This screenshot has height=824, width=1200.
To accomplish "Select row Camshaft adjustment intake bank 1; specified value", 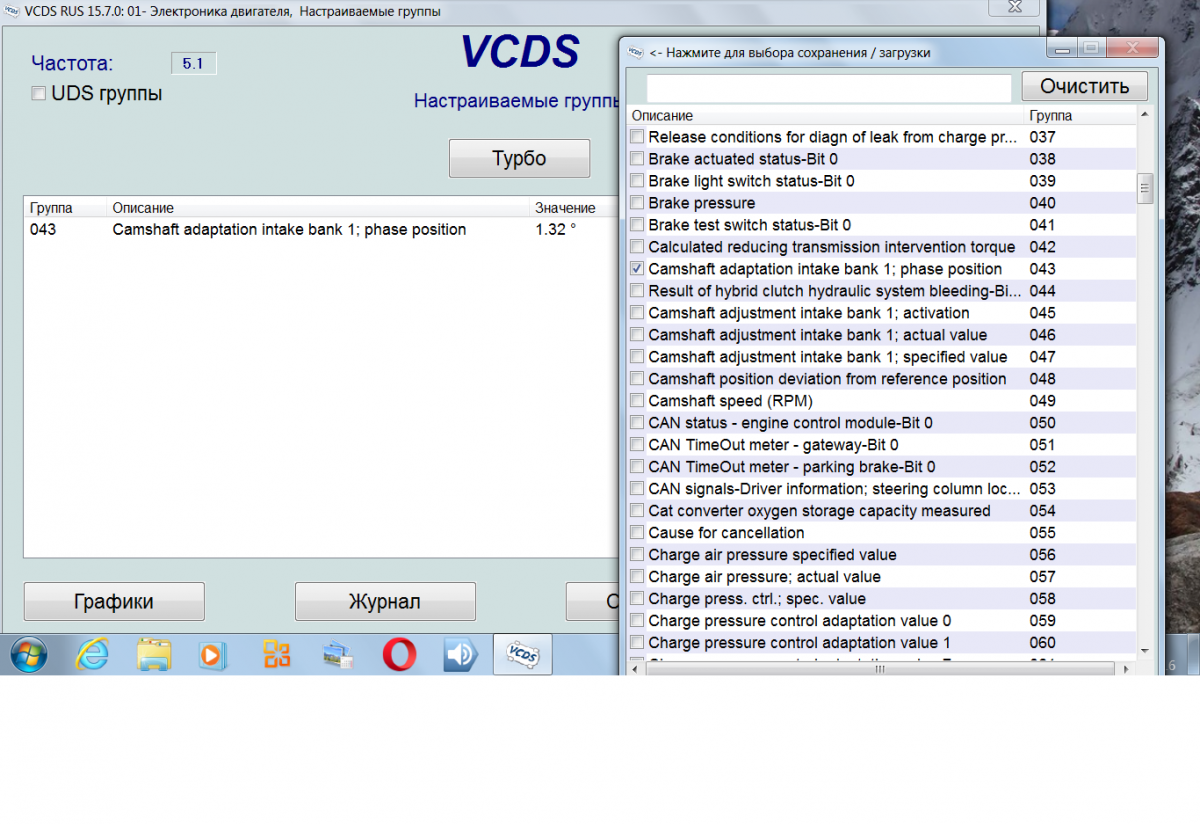I will 882,357.
